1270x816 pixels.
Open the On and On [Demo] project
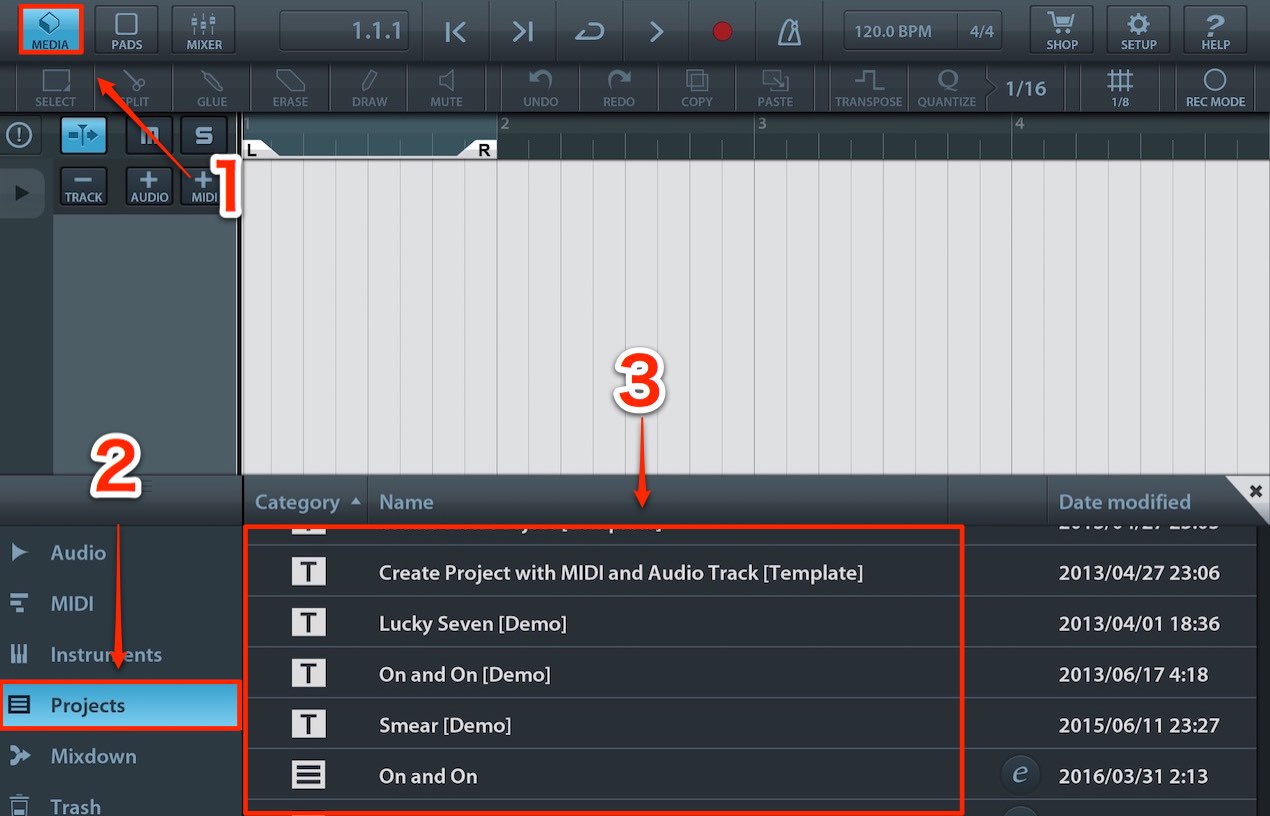pyautogui.click(x=464, y=675)
